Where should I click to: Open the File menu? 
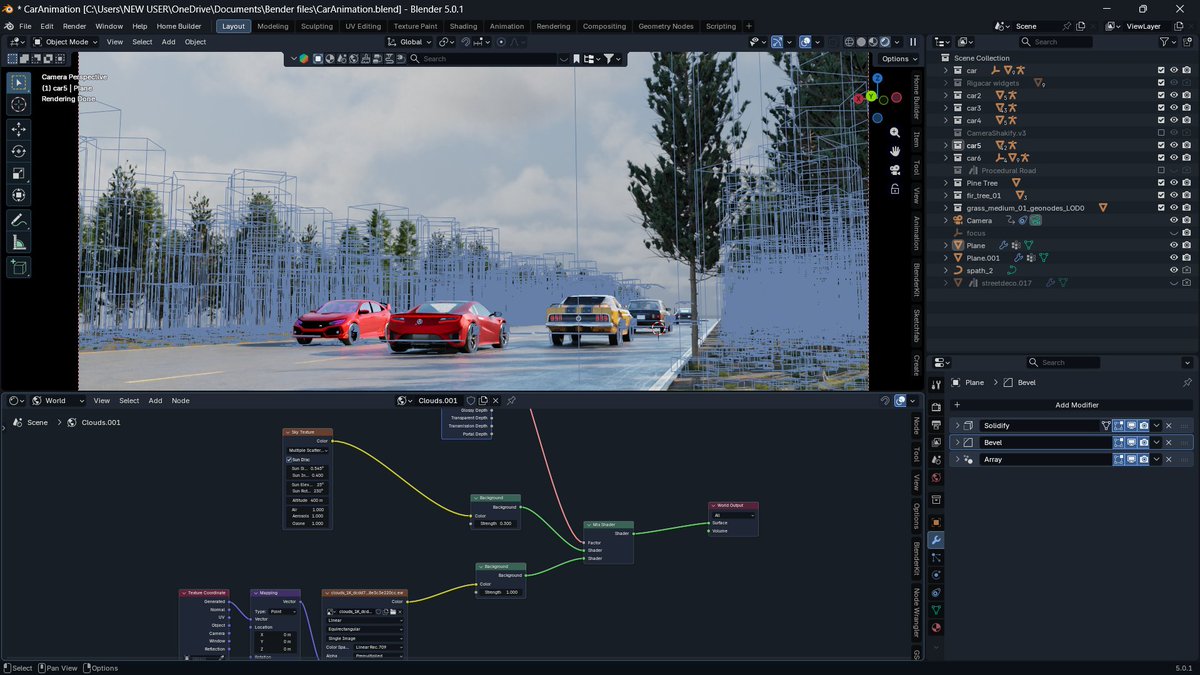[25, 26]
